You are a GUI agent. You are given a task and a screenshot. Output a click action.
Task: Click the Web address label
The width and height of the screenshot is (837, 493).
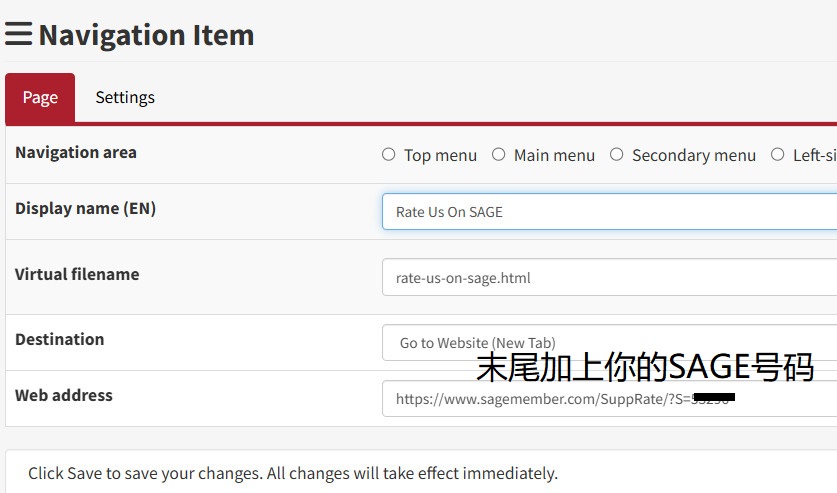tap(64, 396)
